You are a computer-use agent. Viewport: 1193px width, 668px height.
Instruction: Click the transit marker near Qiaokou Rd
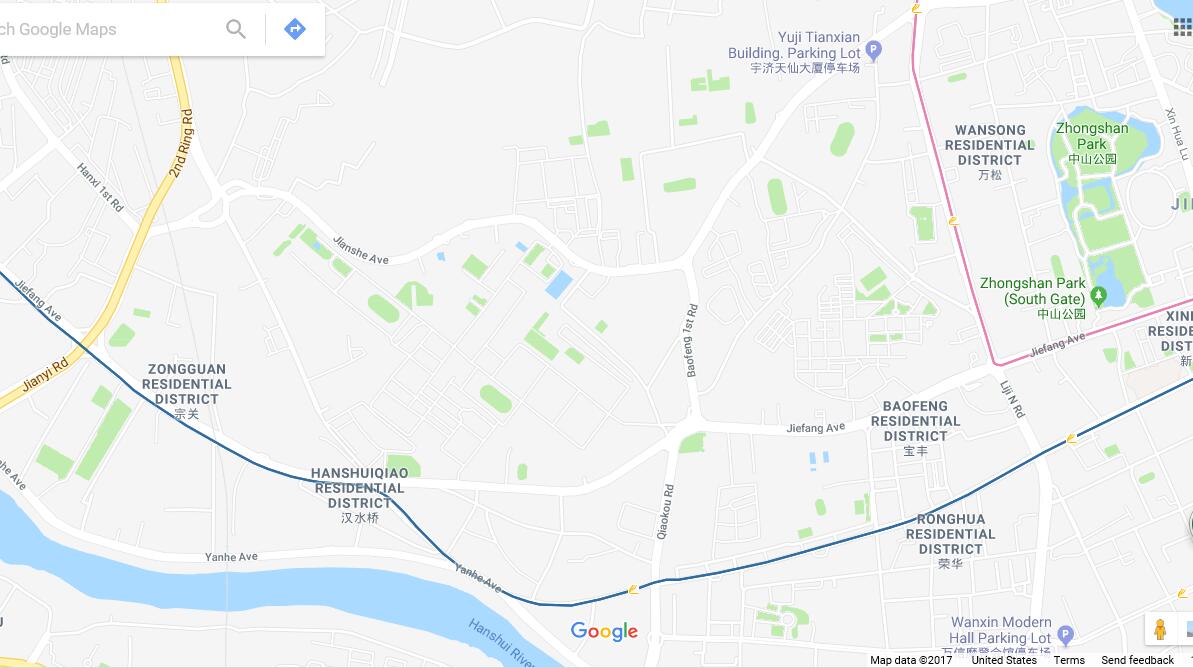tap(633, 590)
